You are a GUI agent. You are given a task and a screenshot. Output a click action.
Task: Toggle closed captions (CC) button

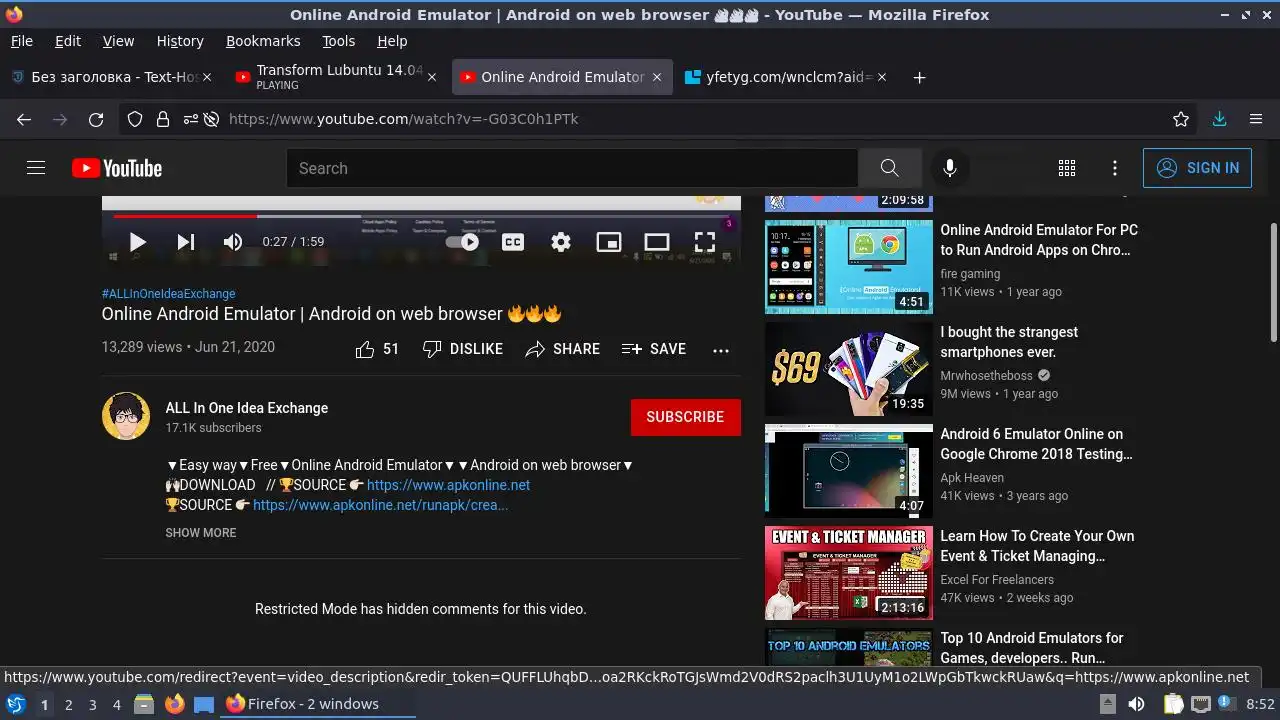click(x=513, y=242)
